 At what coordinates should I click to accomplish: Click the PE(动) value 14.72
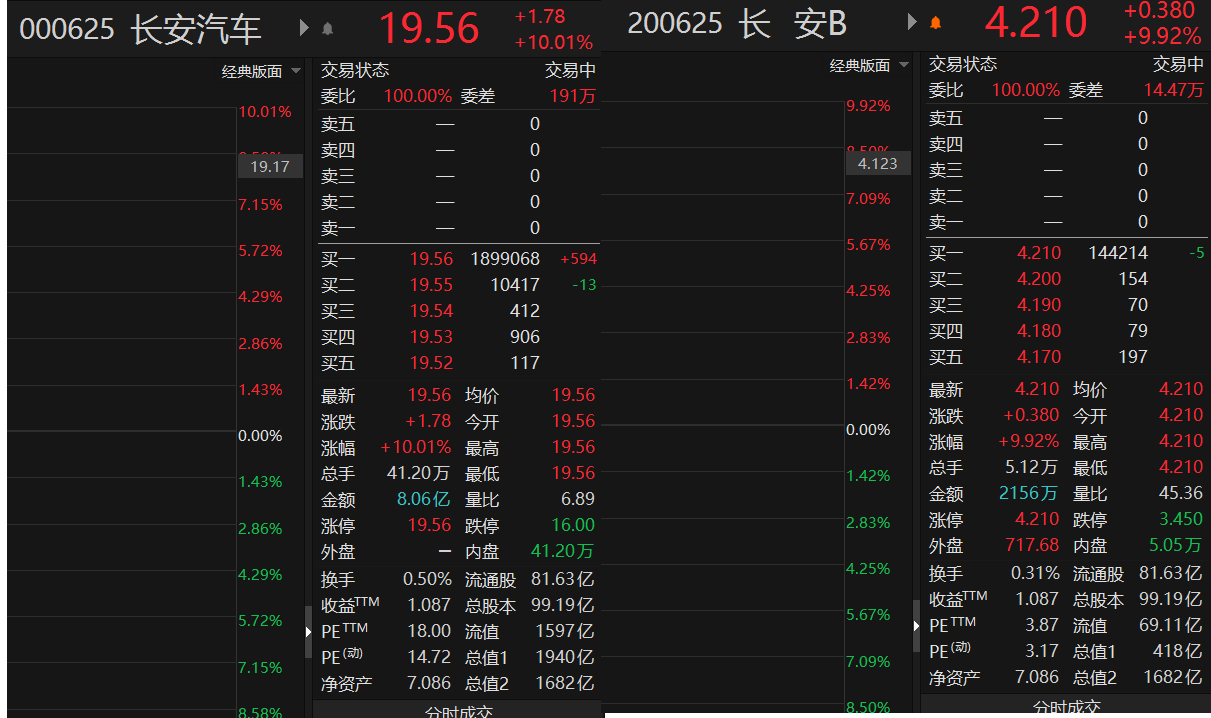[429, 658]
